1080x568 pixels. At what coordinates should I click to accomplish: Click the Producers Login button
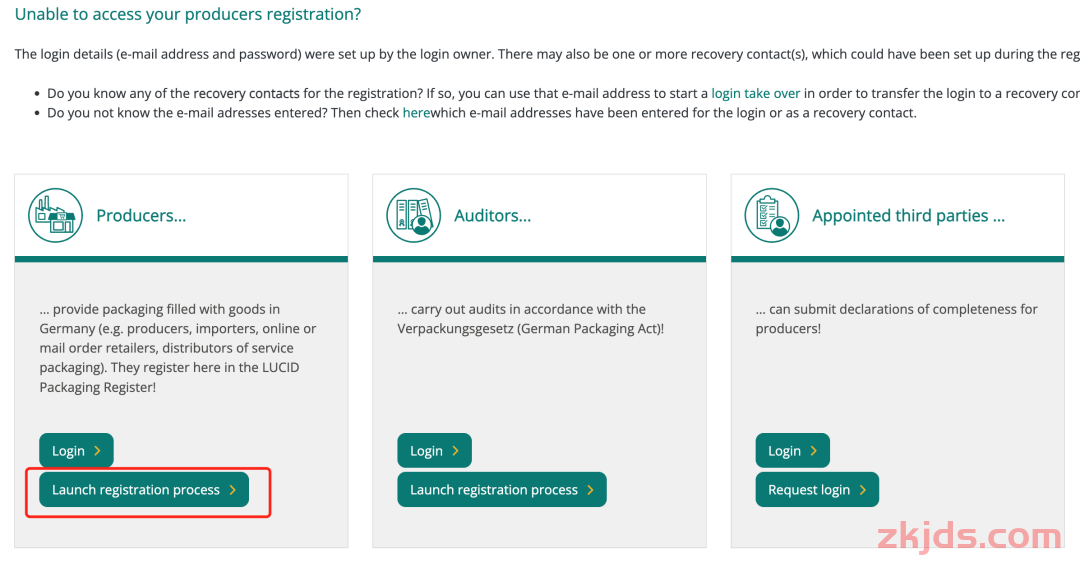point(76,450)
